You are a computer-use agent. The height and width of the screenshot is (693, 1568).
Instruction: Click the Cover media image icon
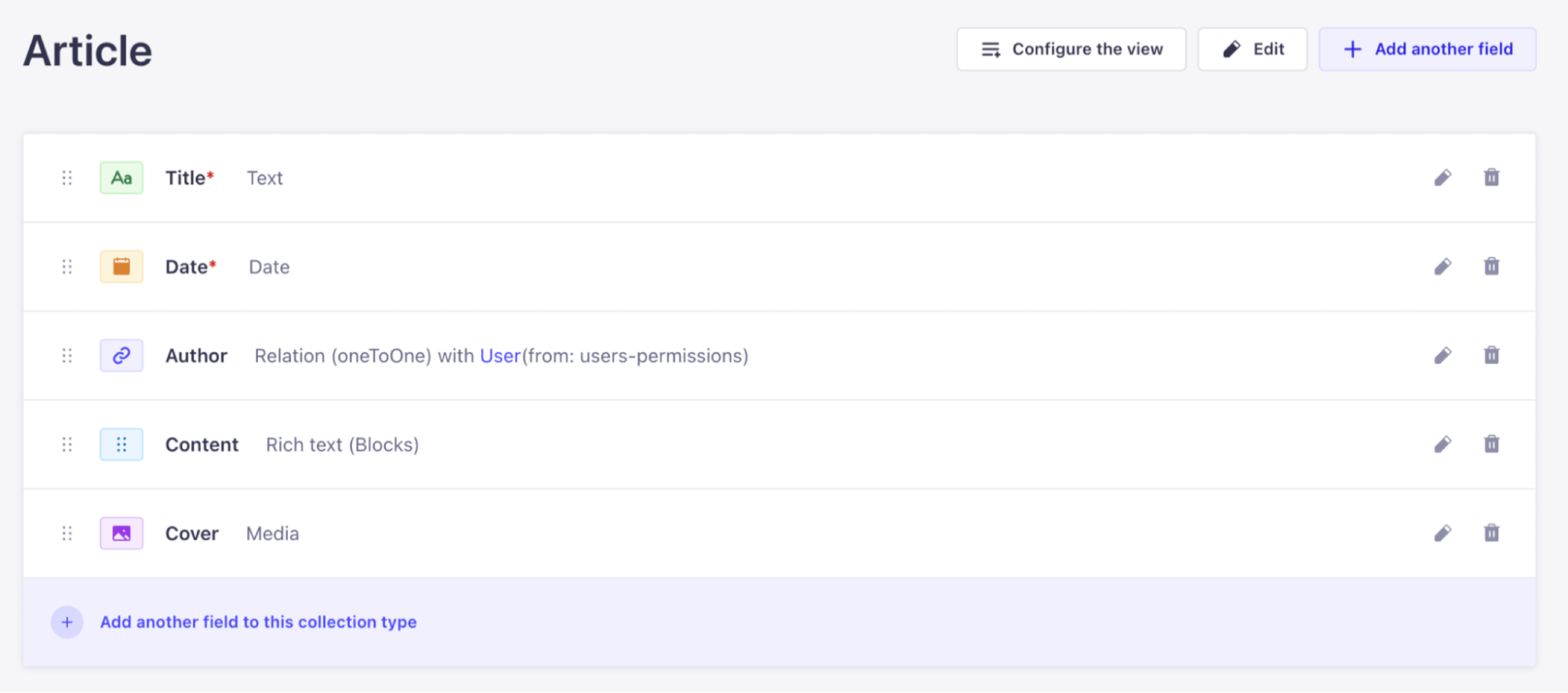click(x=122, y=534)
